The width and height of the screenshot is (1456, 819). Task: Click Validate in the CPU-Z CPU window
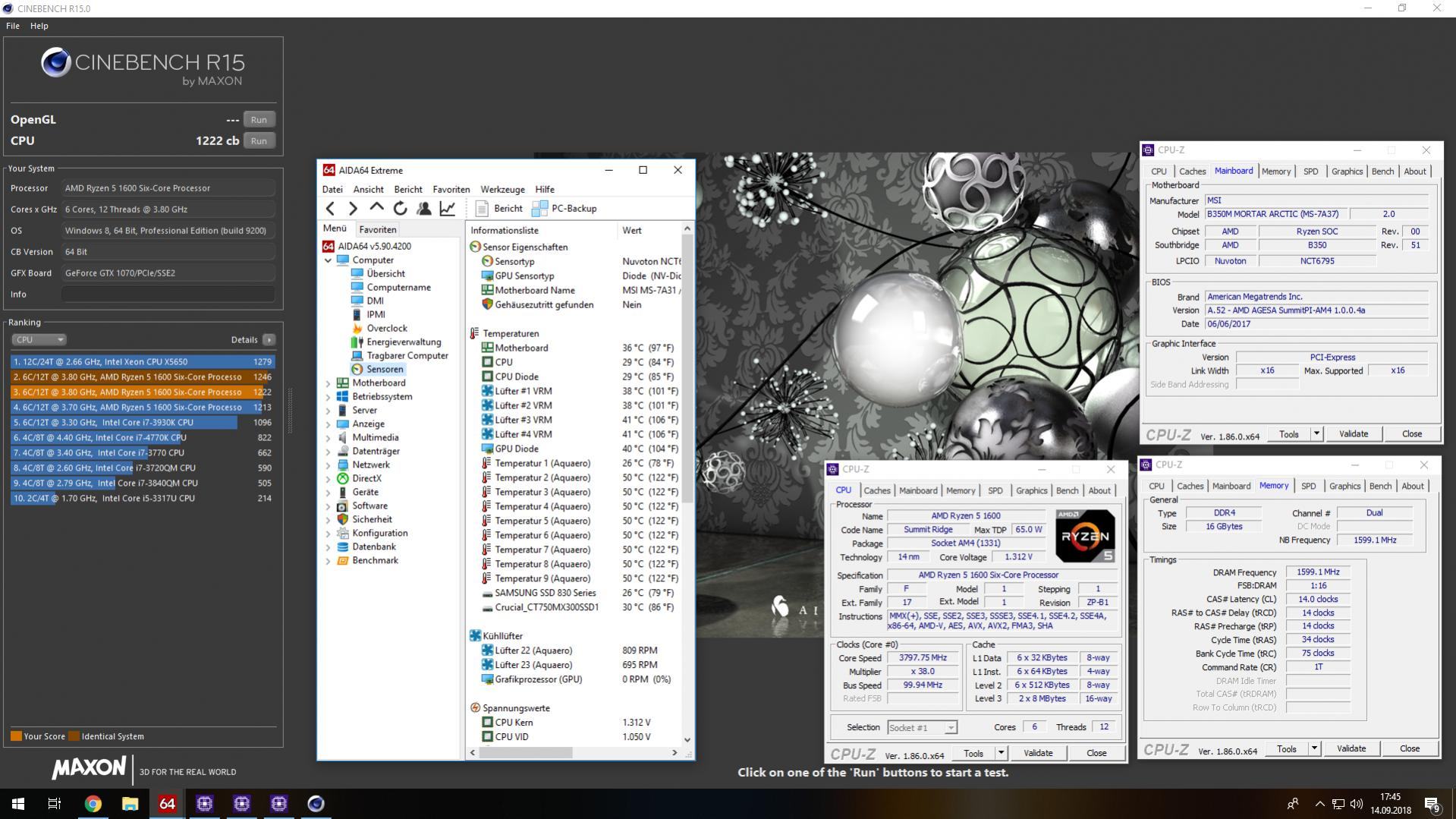(1038, 754)
